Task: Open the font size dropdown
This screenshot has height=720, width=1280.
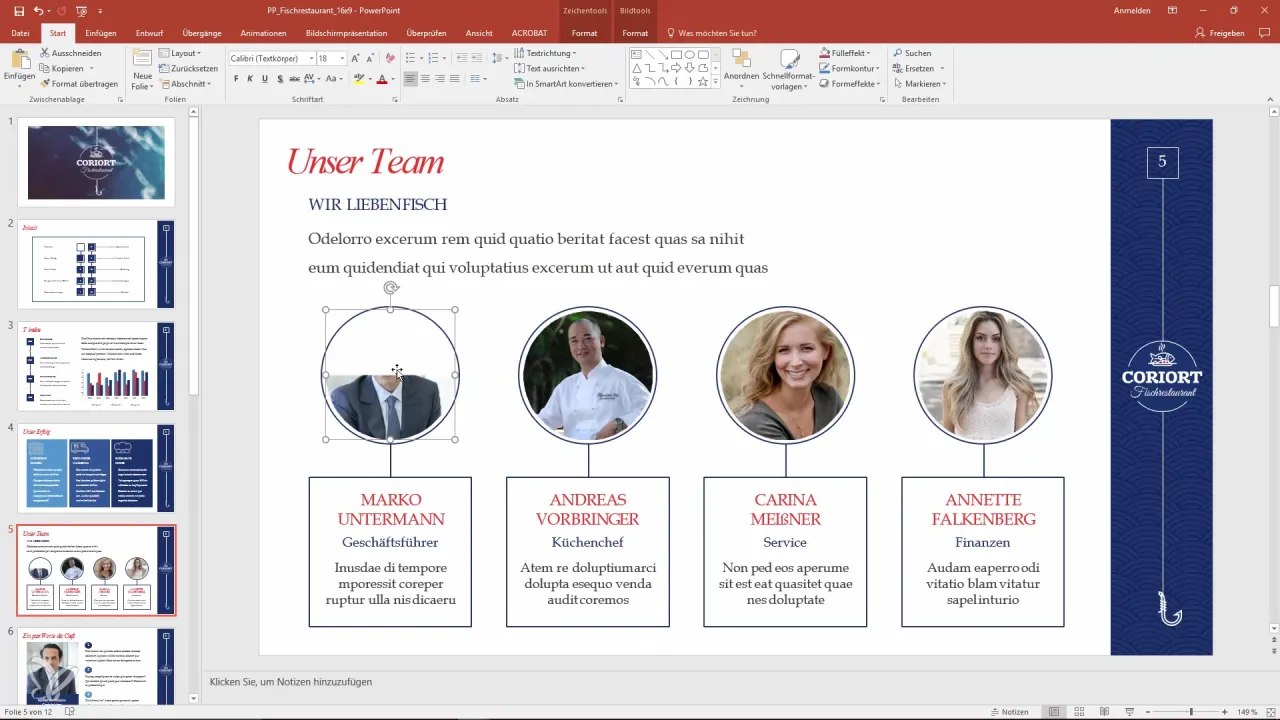Action: [341, 58]
